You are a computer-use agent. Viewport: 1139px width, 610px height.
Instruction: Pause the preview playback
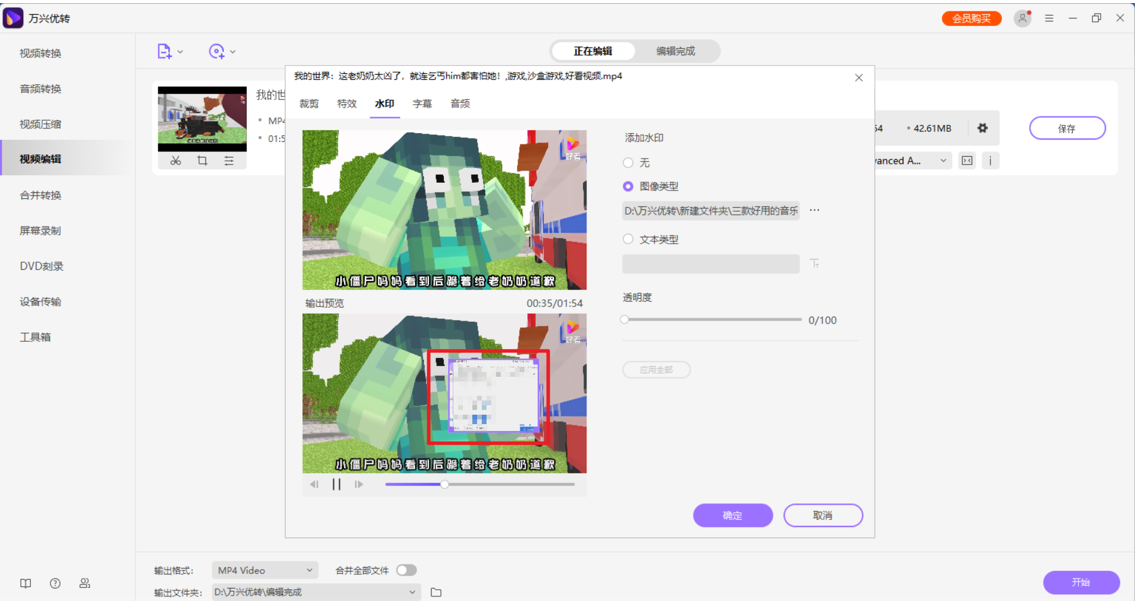[x=337, y=485]
